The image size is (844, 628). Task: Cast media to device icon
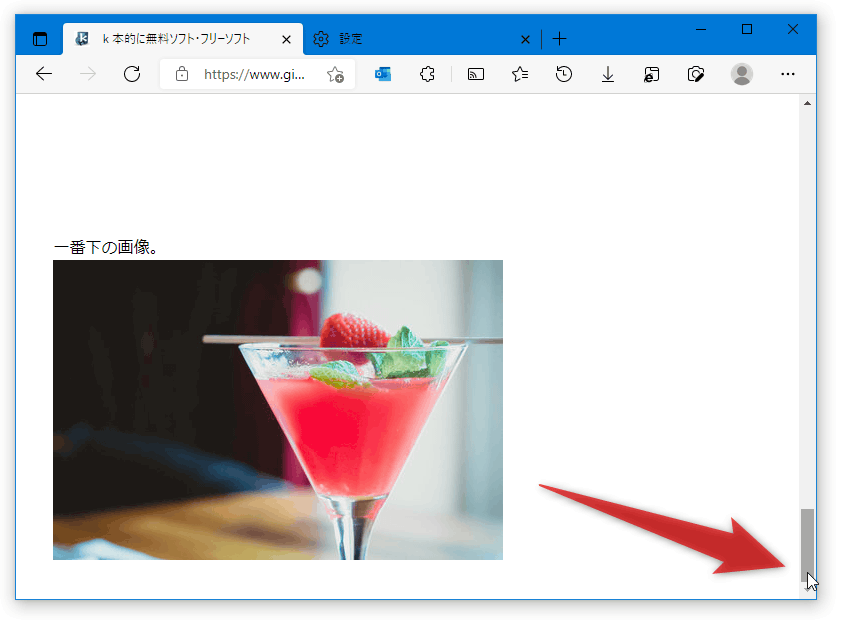(476, 74)
